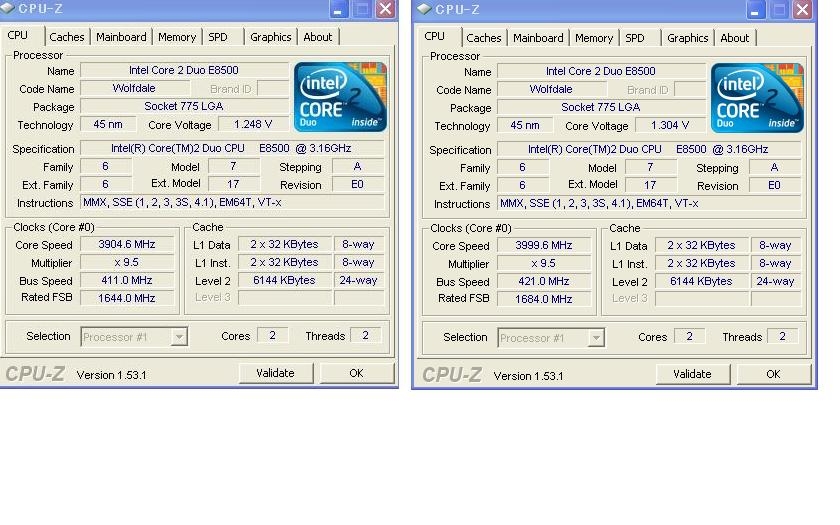Screen dimensions: 840x525
Task: Click OK button in right CPU-Z window
Action: [x=773, y=374]
